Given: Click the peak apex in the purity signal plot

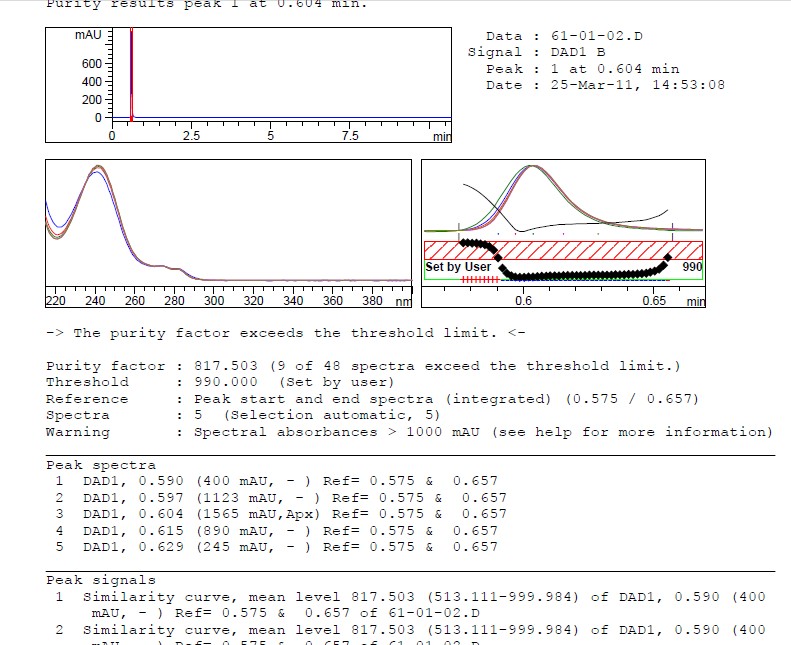Looking at the screenshot, I should coord(532,167).
